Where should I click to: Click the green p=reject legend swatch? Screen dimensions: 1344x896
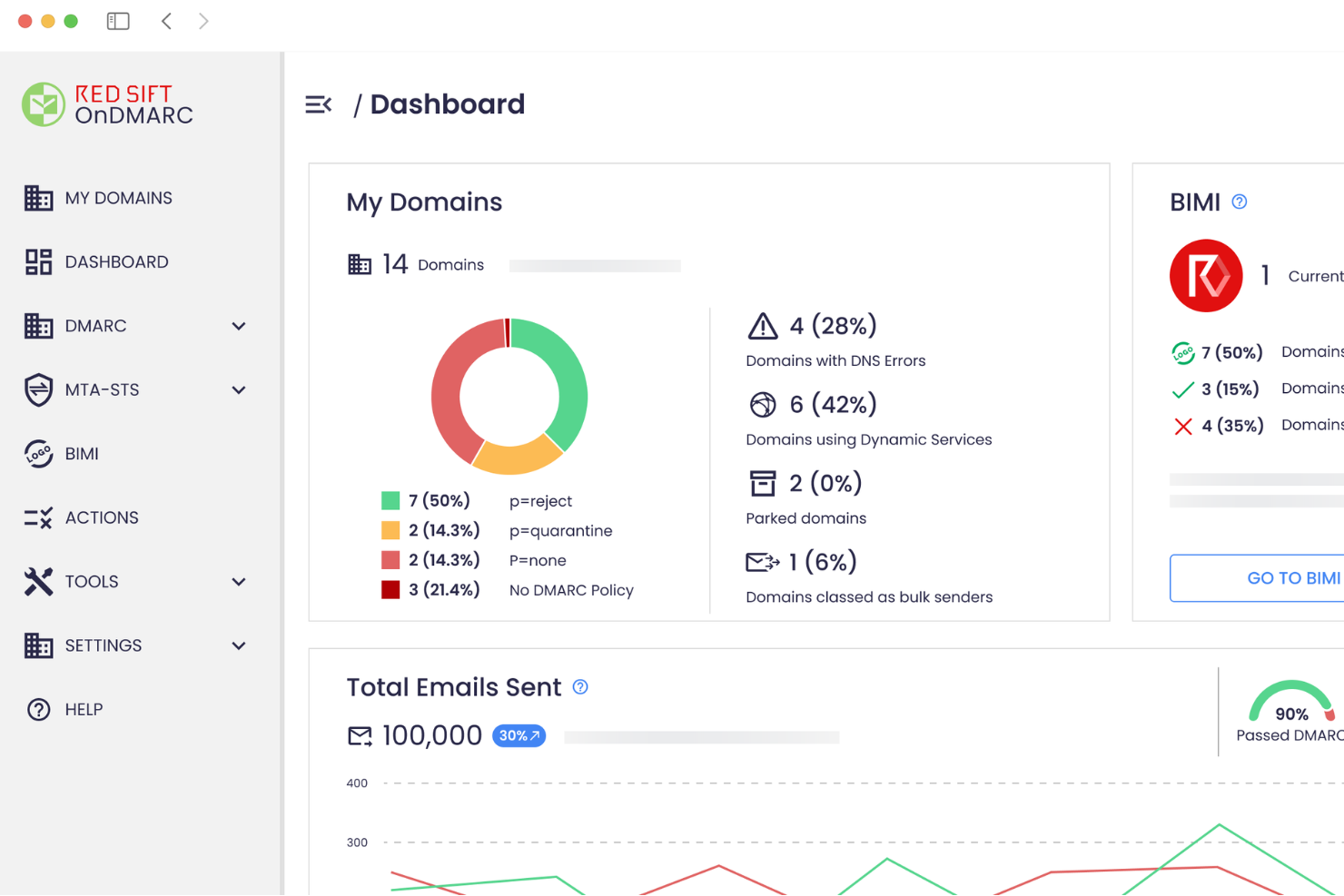(390, 500)
